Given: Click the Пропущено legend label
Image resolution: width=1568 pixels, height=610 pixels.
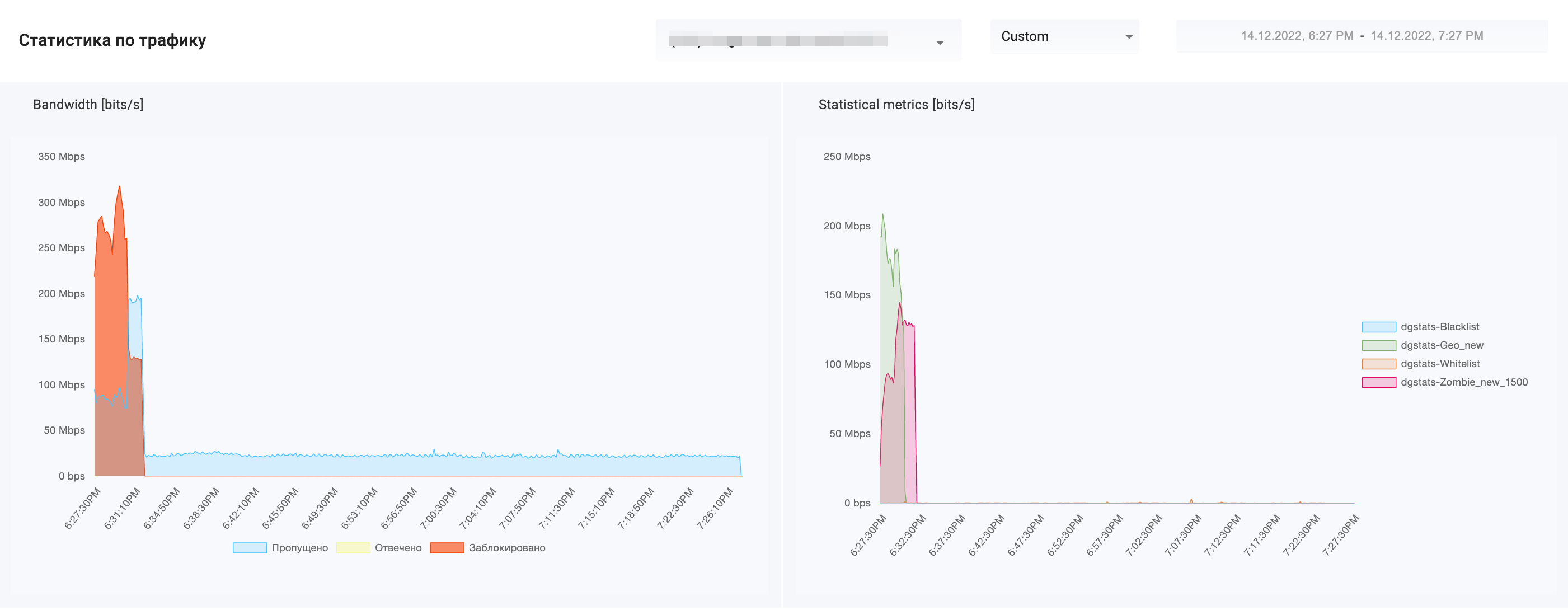Looking at the screenshot, I should [x=299, y=548].
